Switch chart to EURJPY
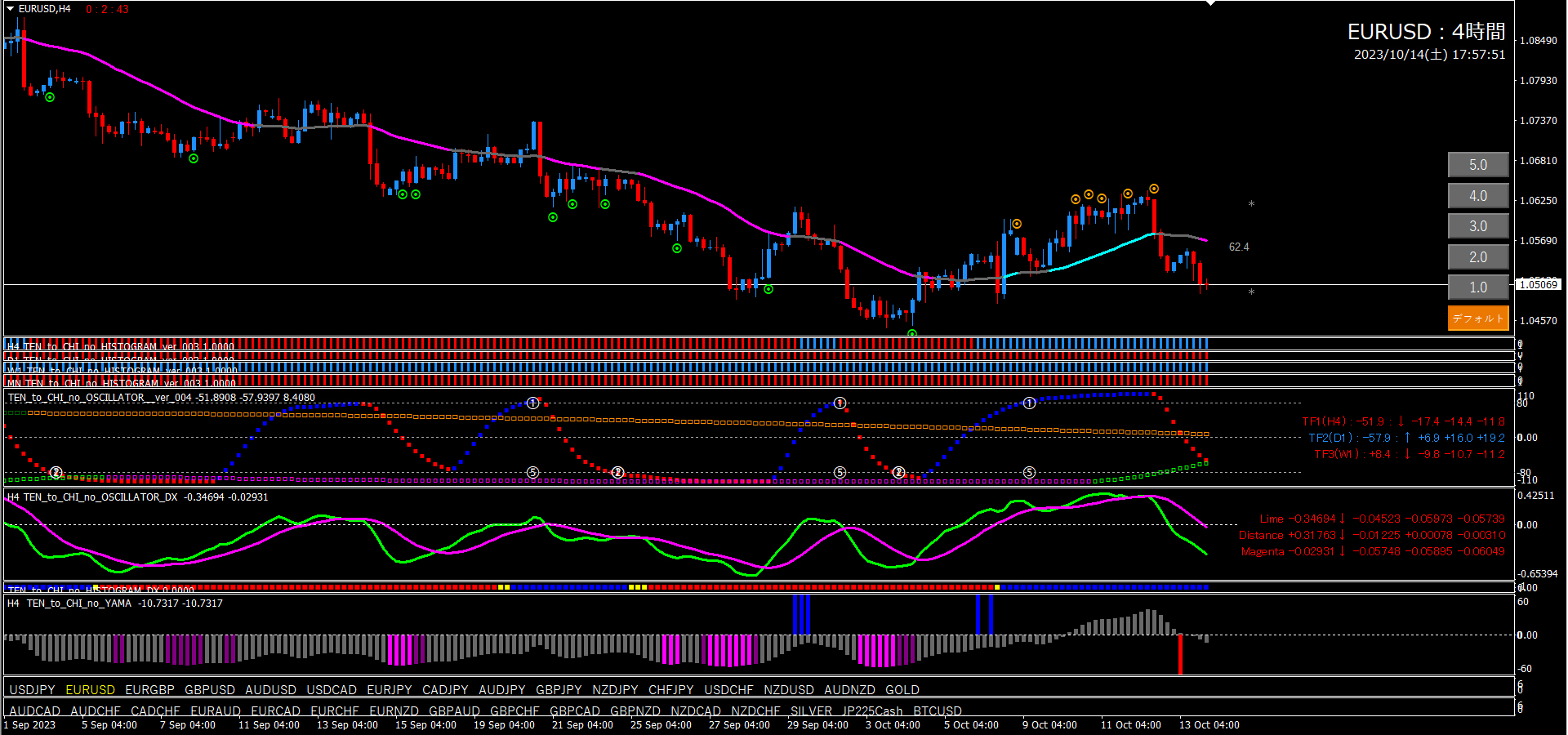The width and height of the screenshot is (1568, 735). (x=390, y=690)
